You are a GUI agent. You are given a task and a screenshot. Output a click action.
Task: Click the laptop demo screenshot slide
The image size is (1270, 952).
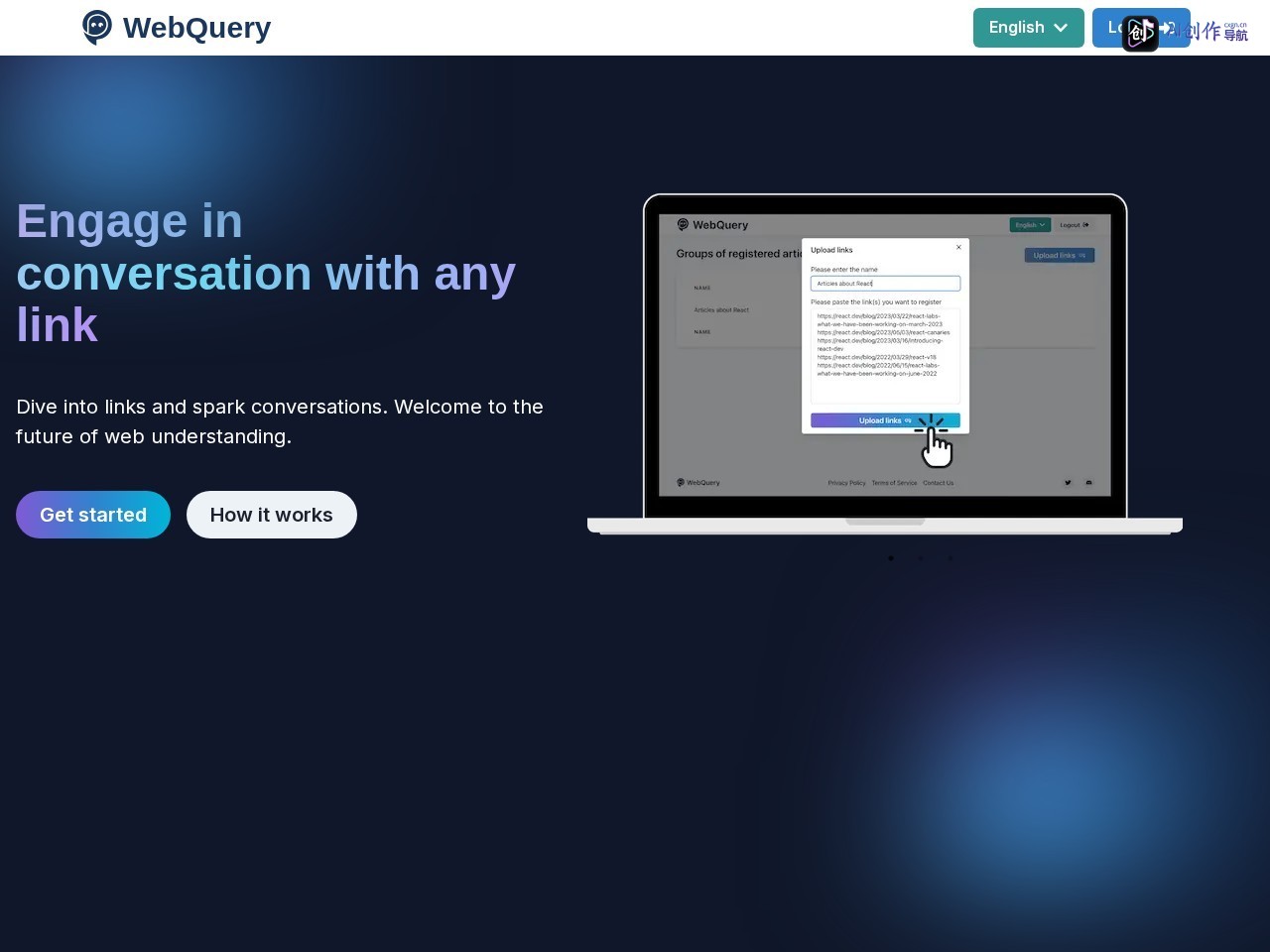pyautogui.click(x=885, y=364)
